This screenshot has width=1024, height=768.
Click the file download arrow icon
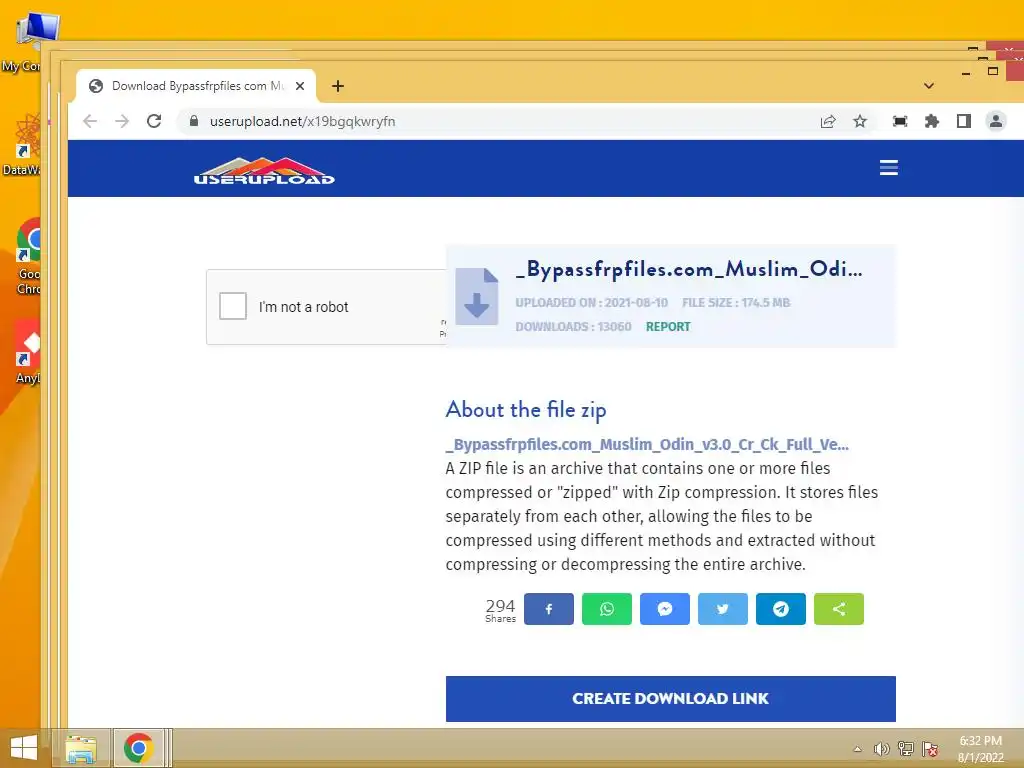[x=477, y=296]
